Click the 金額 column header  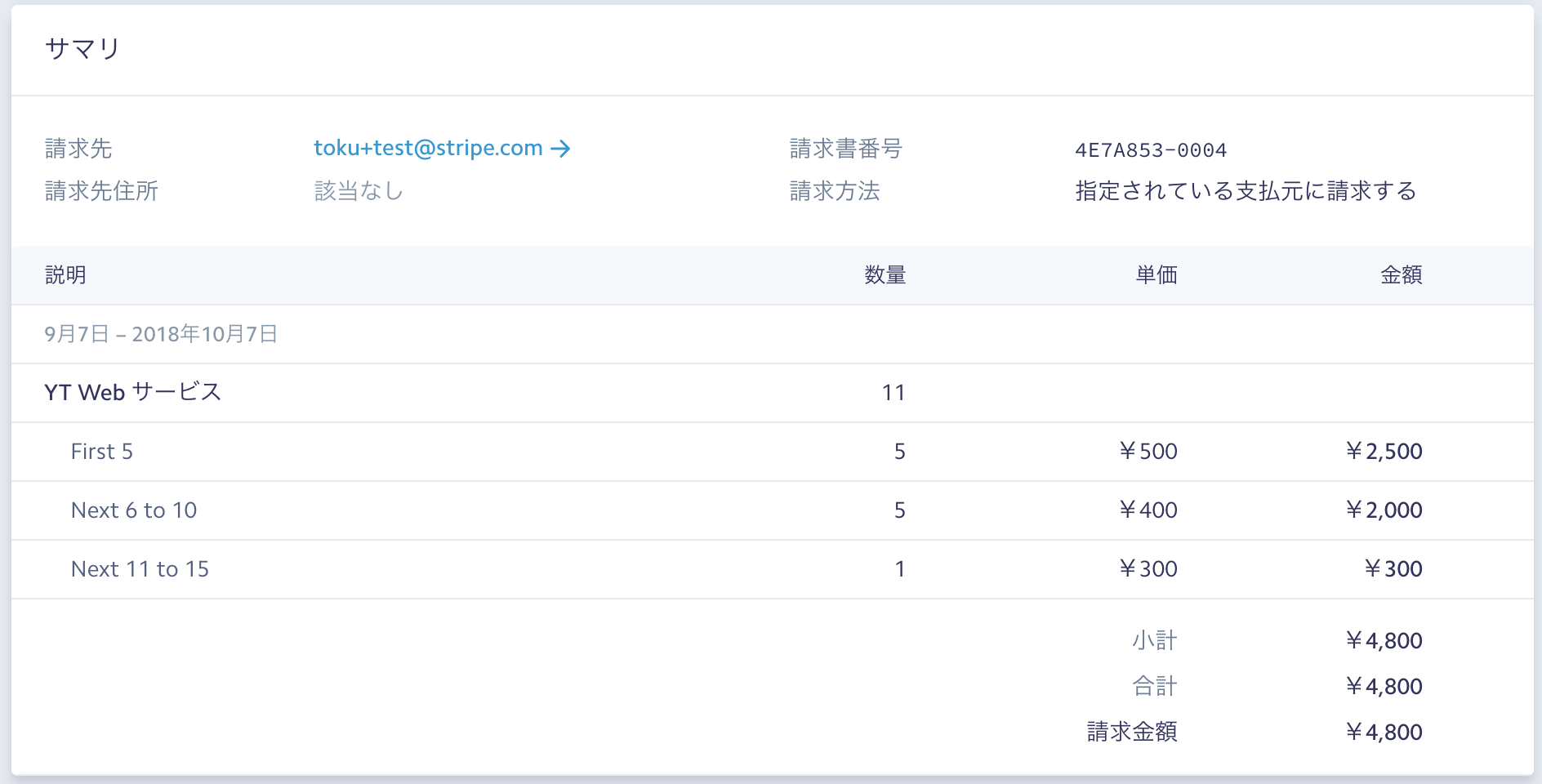pyautogui.click(x=1402, y=275)
